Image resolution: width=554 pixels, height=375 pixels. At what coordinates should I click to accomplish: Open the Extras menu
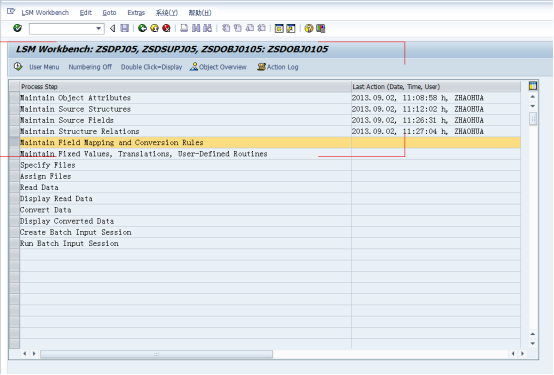tap(136, 13)
